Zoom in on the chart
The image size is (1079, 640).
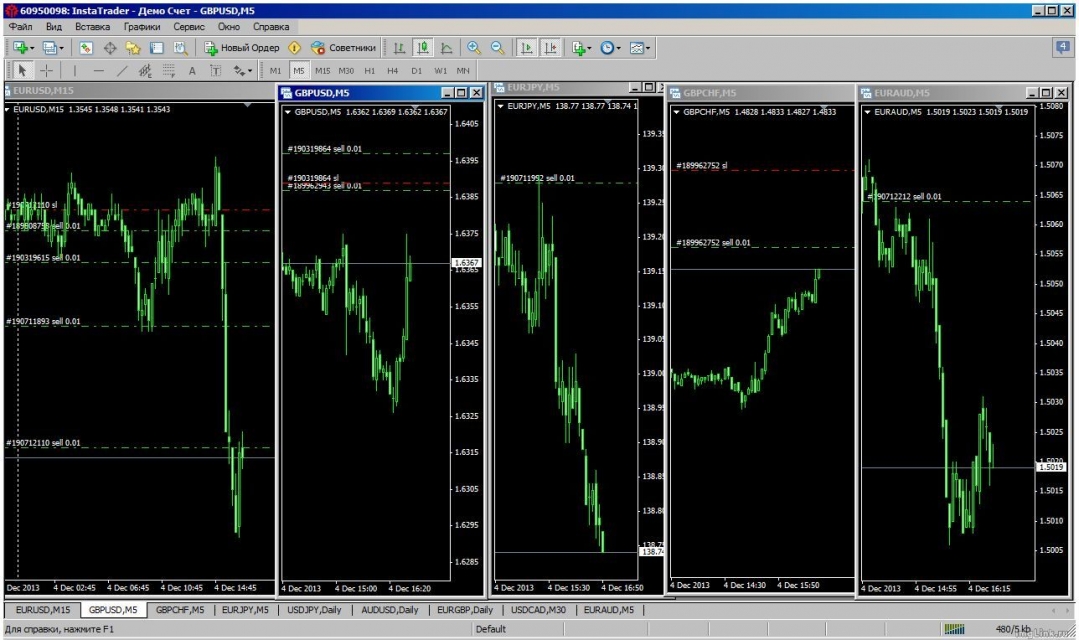tap(473, 47)
